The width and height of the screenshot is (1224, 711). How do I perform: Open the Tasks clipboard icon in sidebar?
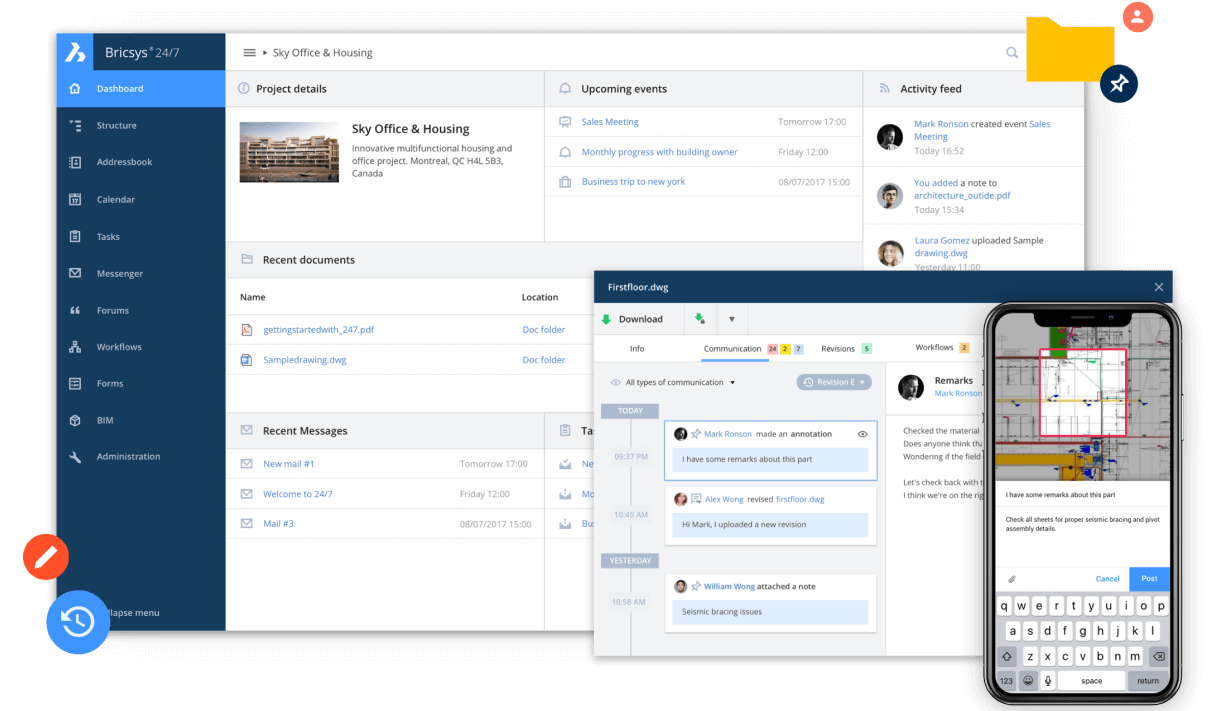coord(75,237)
